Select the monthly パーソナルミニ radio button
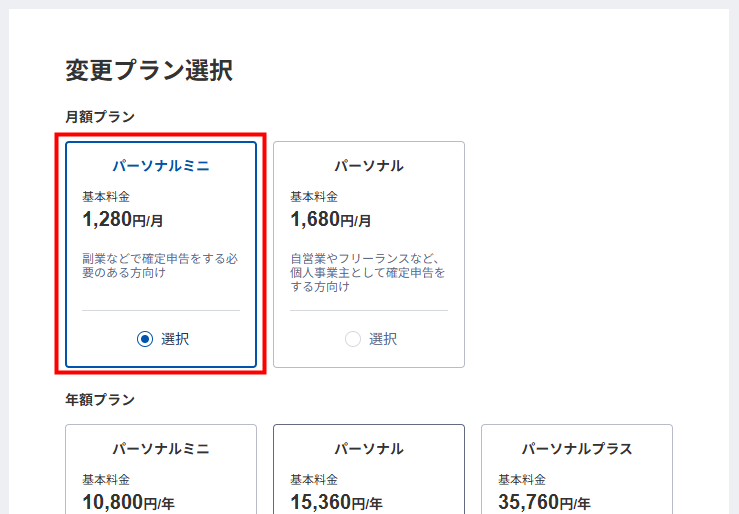Screen dimensions: 739x514 click(145, 339)
